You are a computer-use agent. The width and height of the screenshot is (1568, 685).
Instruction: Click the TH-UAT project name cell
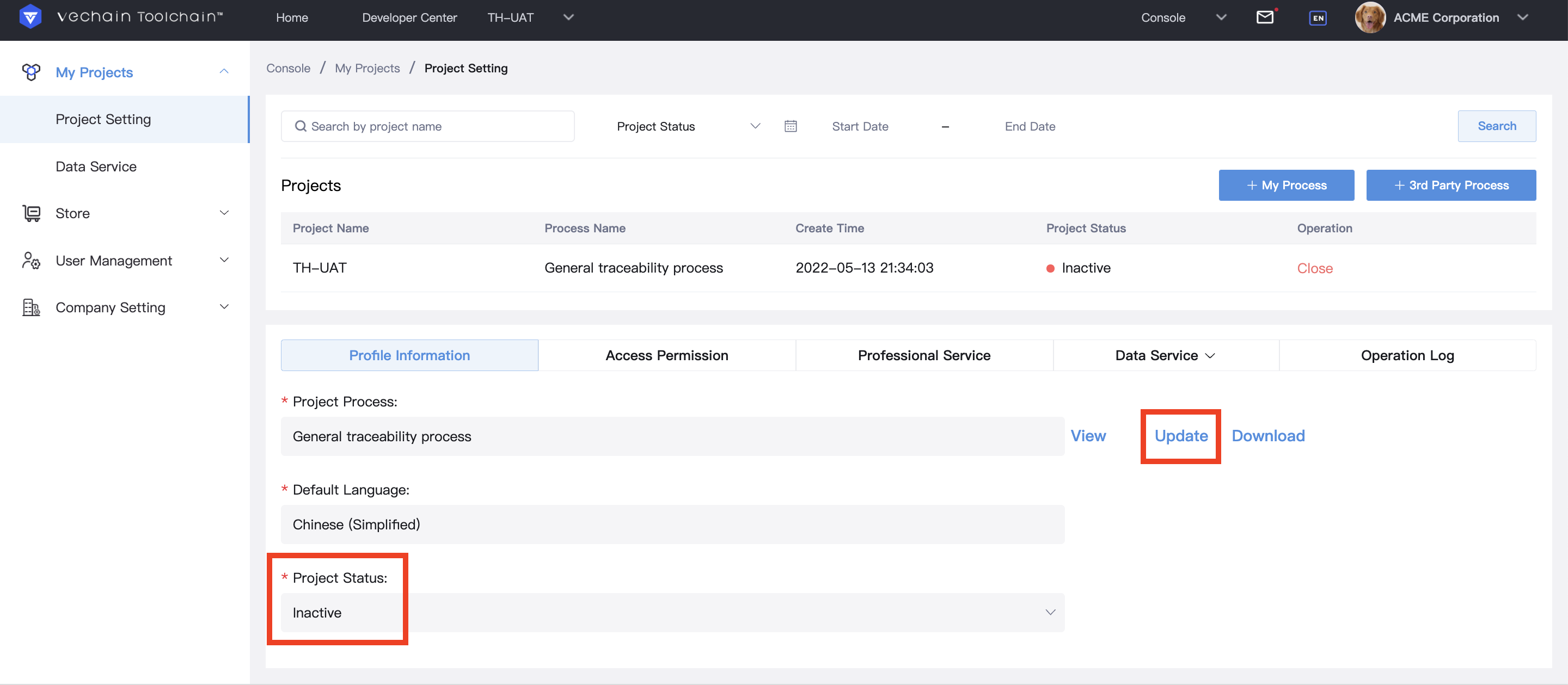tap(320, 268)
